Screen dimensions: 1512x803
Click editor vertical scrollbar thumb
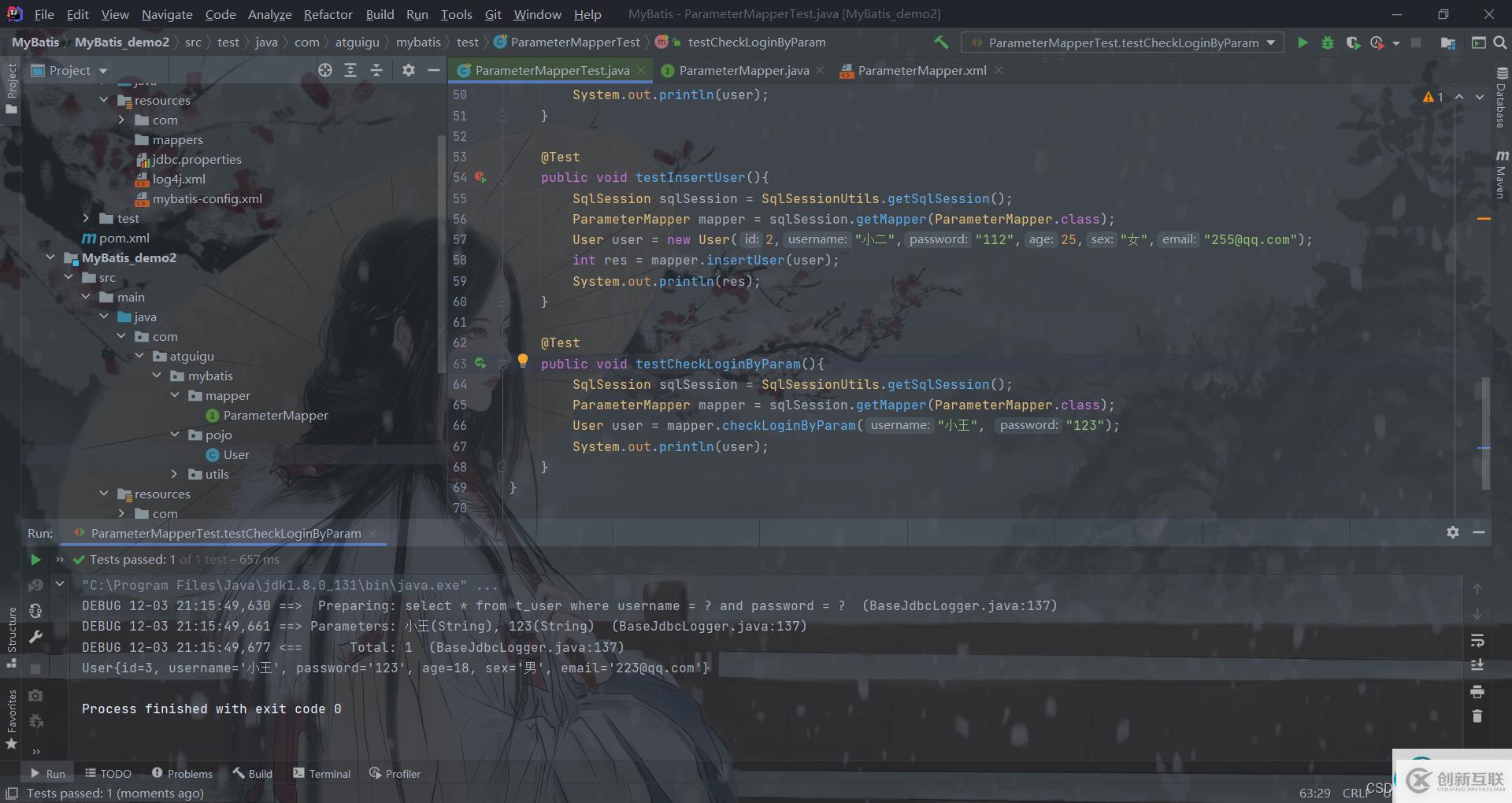1485,433
